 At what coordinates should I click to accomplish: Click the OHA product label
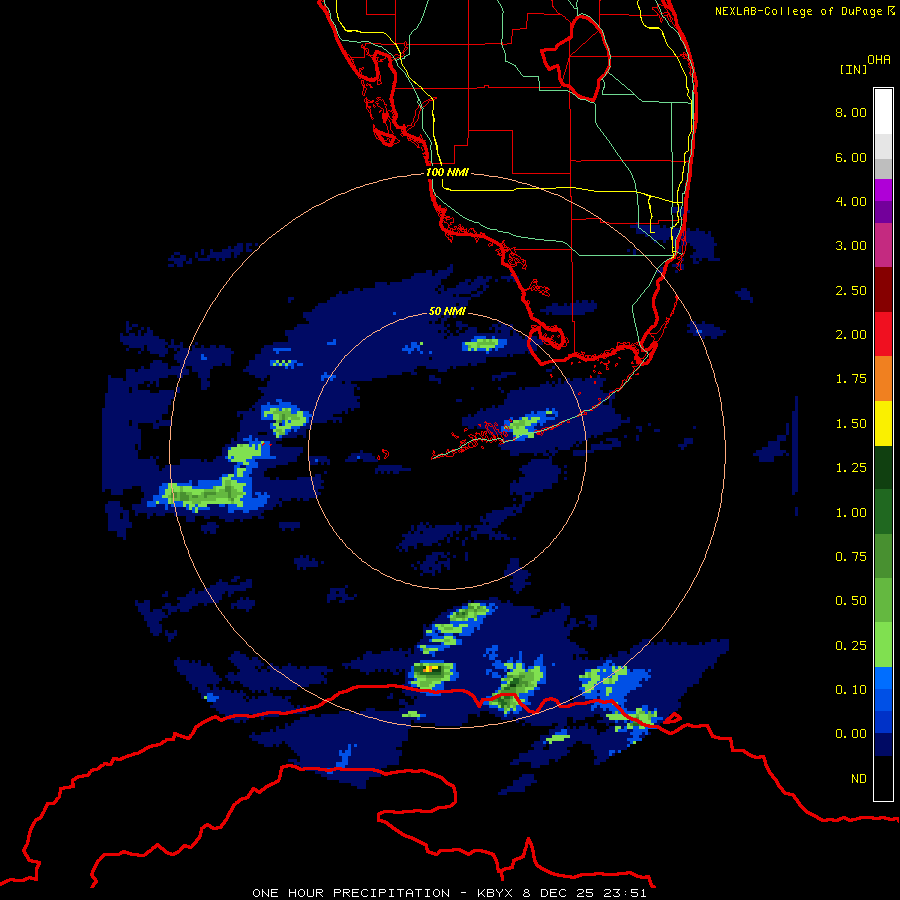pos(879,60)
